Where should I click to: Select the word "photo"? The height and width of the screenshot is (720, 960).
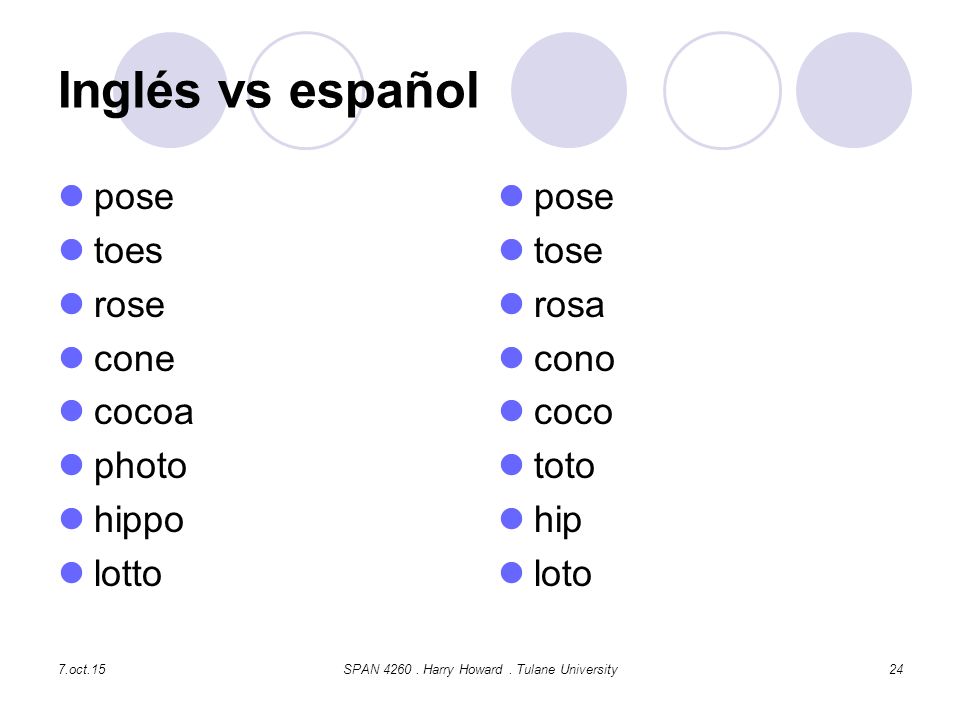pyautogui.click(x=140, y=467)
